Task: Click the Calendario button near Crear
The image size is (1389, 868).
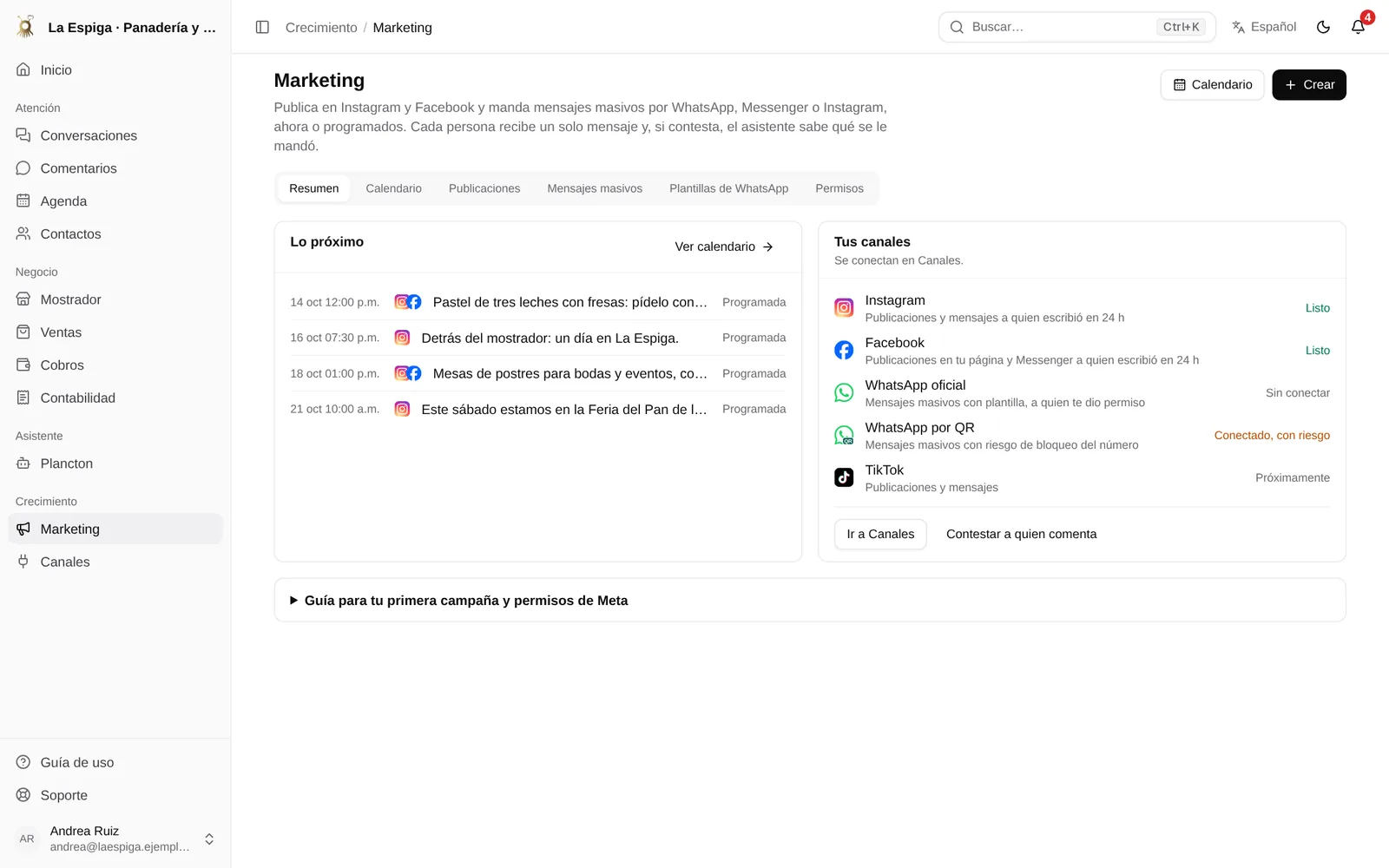Action: click(1212, 85)
